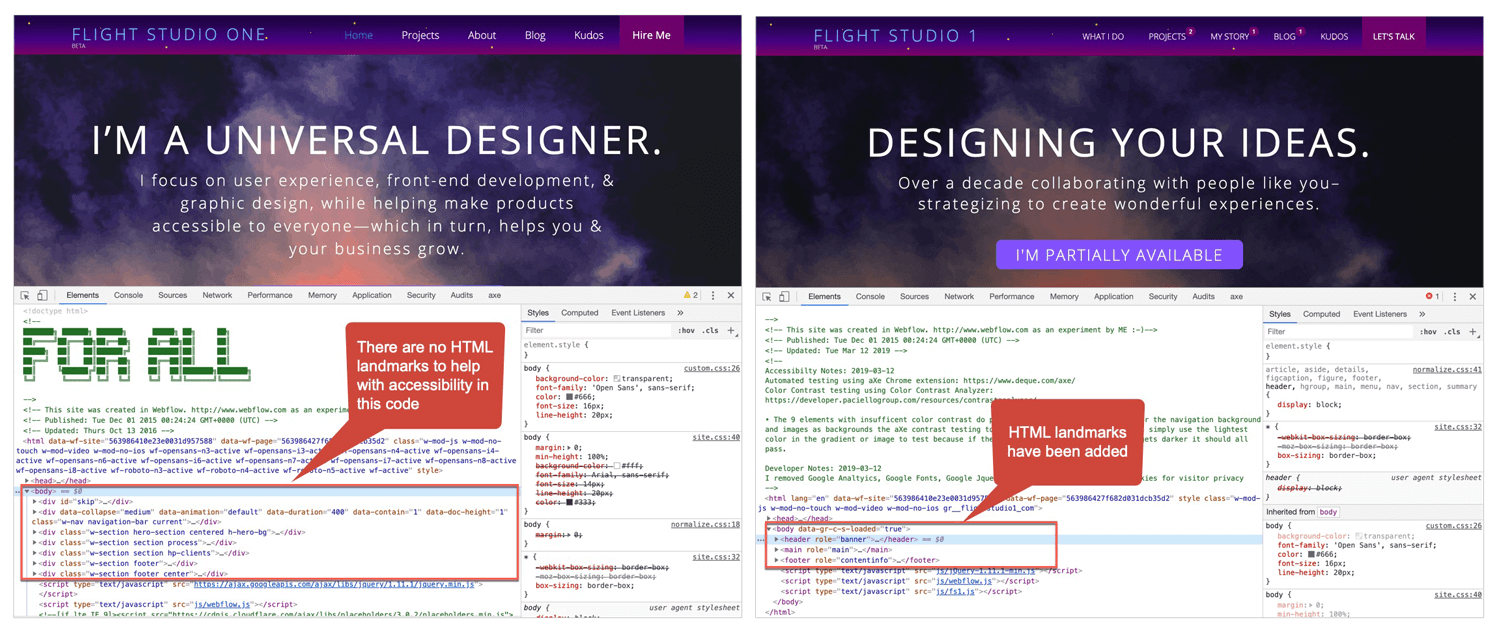Close the left DevTools panel
The image size is (1500, 636).
point(731,296)
